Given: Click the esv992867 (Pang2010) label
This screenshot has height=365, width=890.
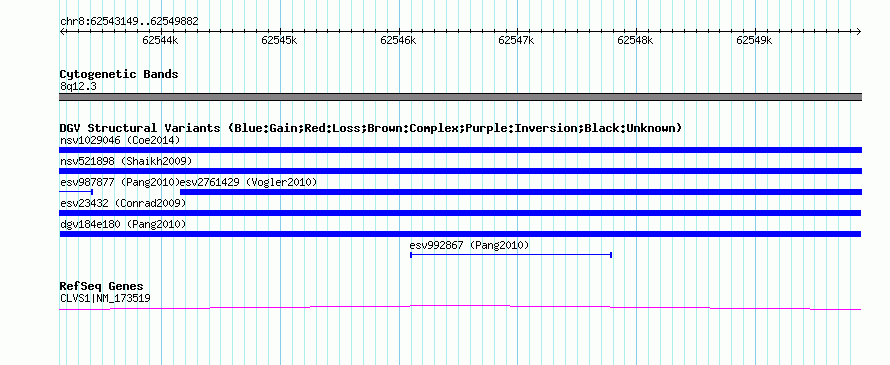Looking at the screenshot, I should 469,245.
